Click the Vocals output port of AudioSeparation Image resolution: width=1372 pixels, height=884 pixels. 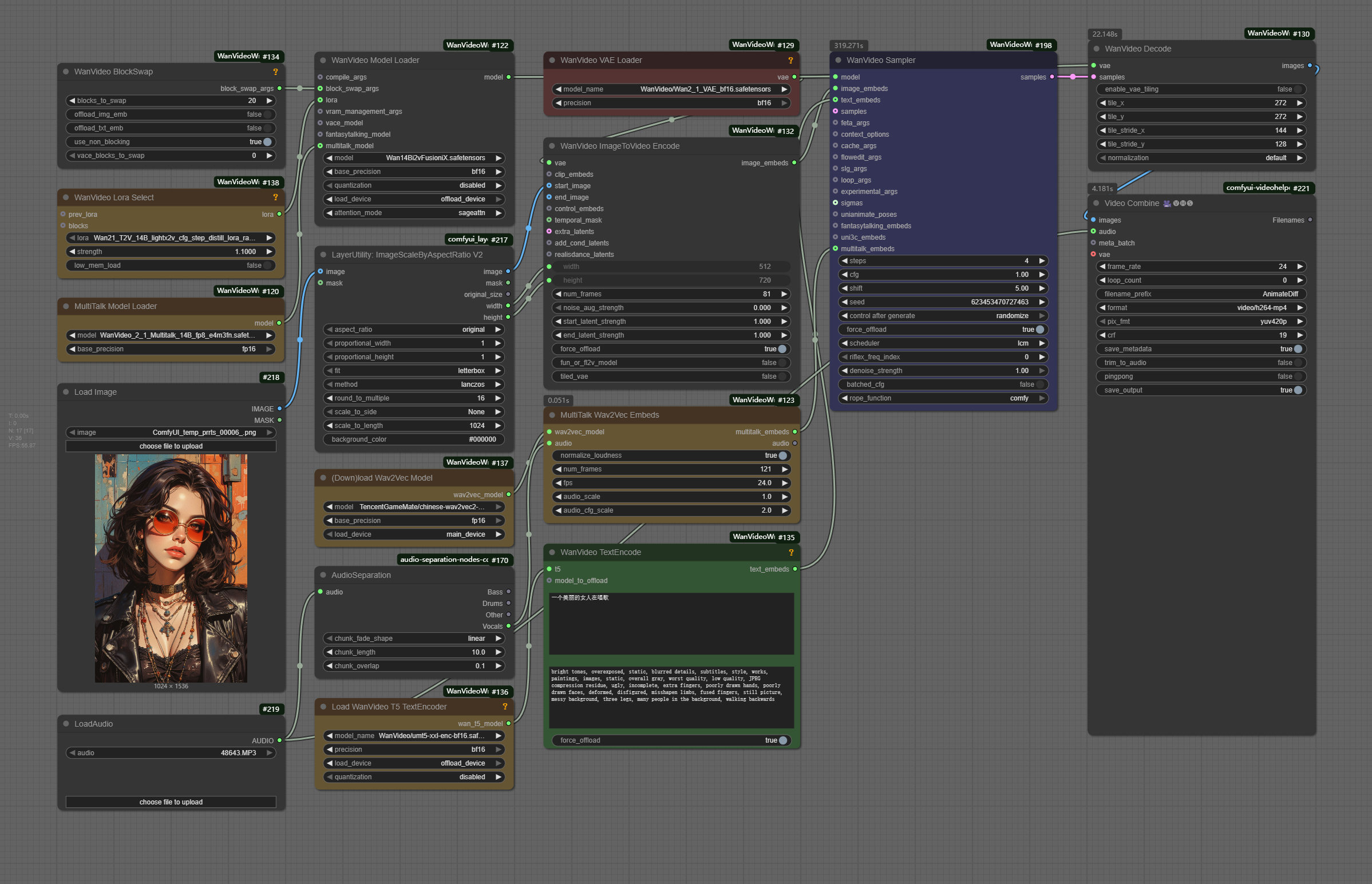pyautogui.click(x=509, y=627)
